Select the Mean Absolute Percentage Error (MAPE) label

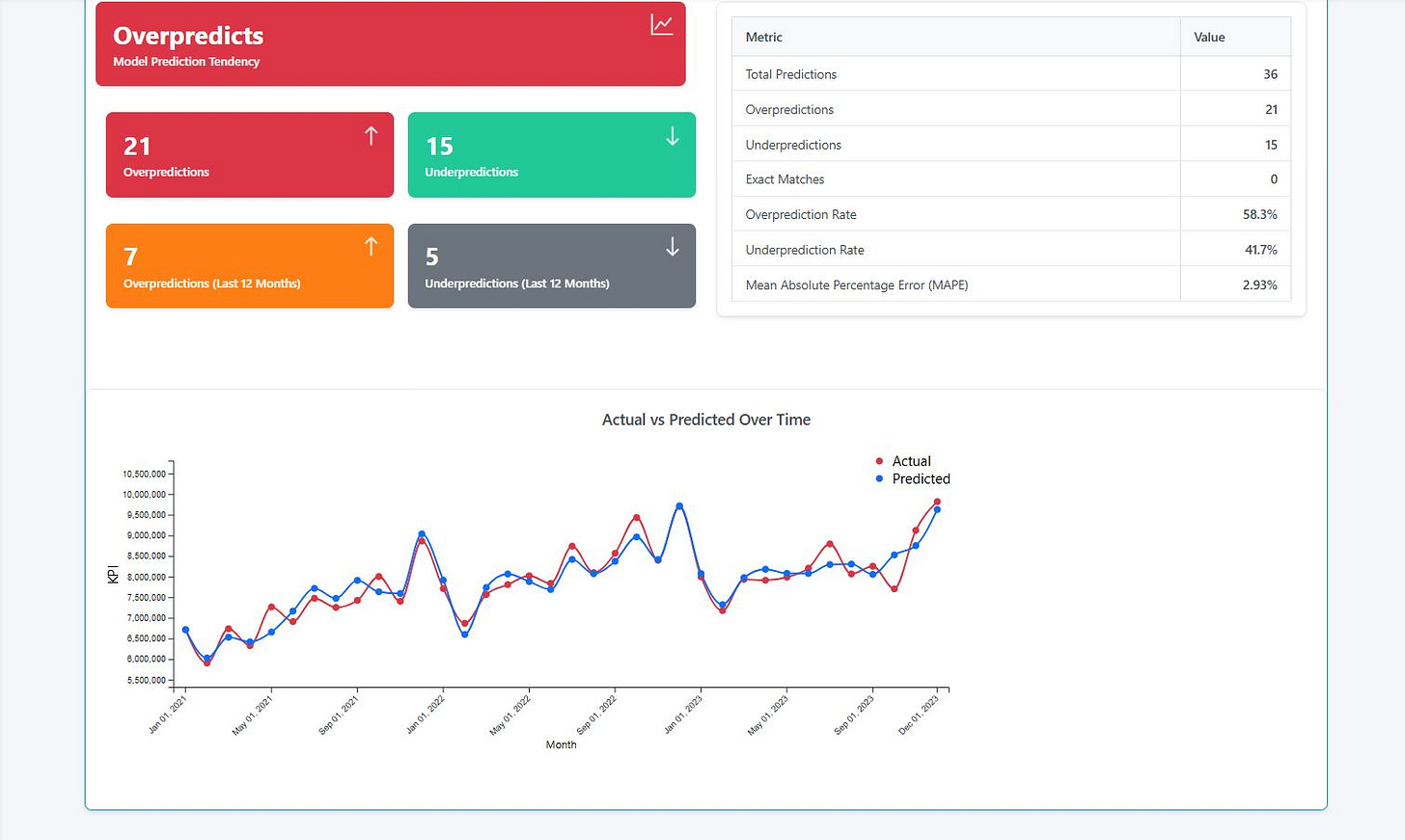(x=857, y=285)
